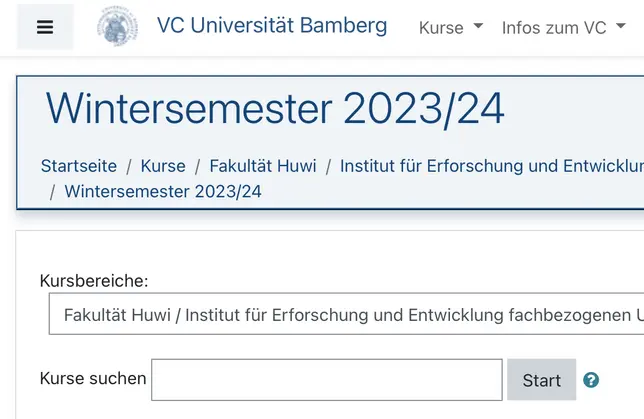Open the Kursbereiche category dropdown

click(x=346, y=314)
